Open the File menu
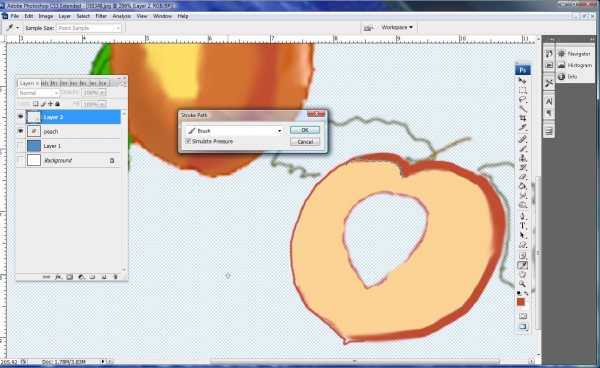 tap(15, 16)
